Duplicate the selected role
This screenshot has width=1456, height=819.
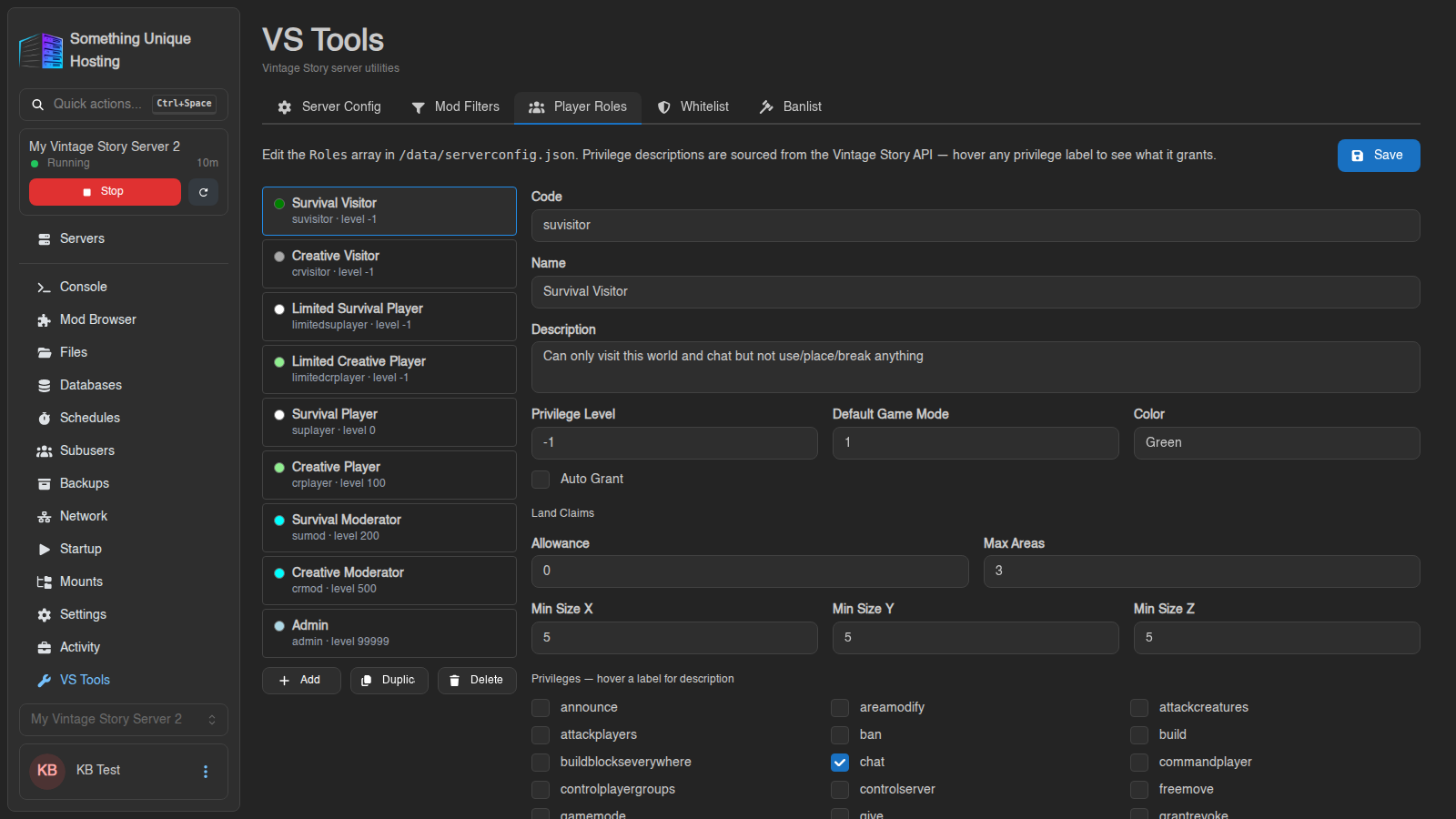click(389, 681)
